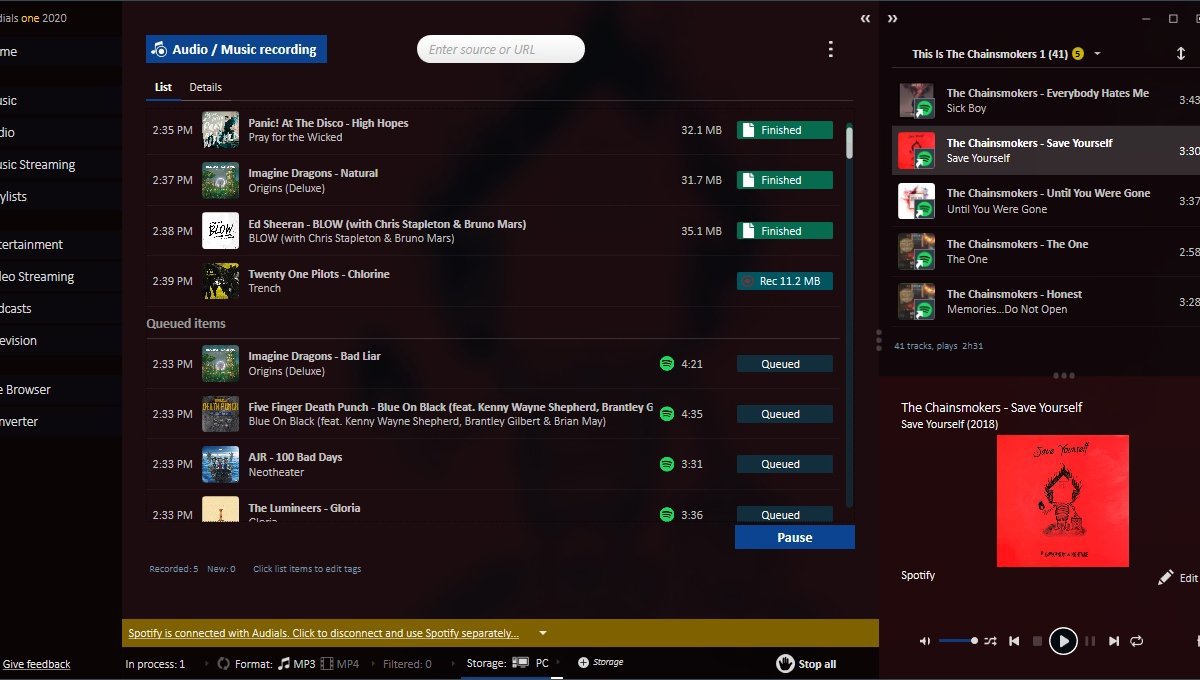Click the Add Storage plus icon

point(583,663)
